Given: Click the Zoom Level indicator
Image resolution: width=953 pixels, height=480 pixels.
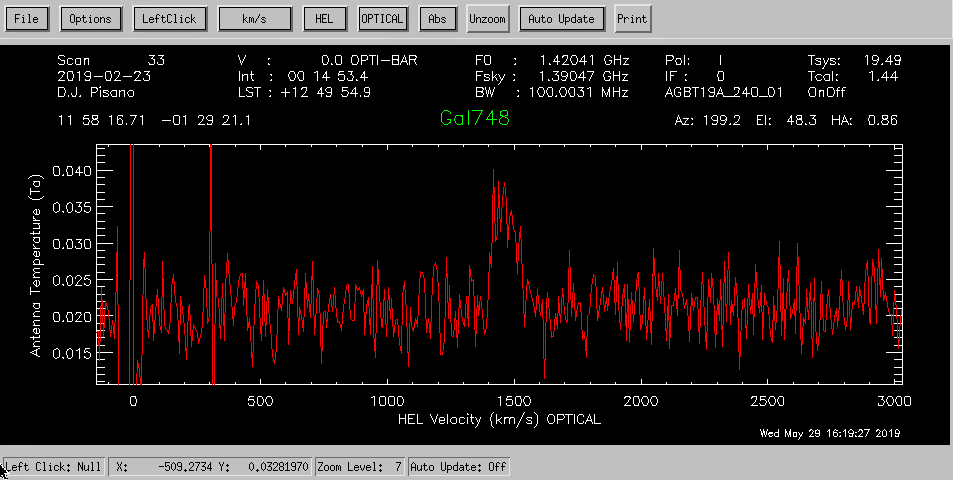Looking at the screenshot, I should [x=359, y=467].
